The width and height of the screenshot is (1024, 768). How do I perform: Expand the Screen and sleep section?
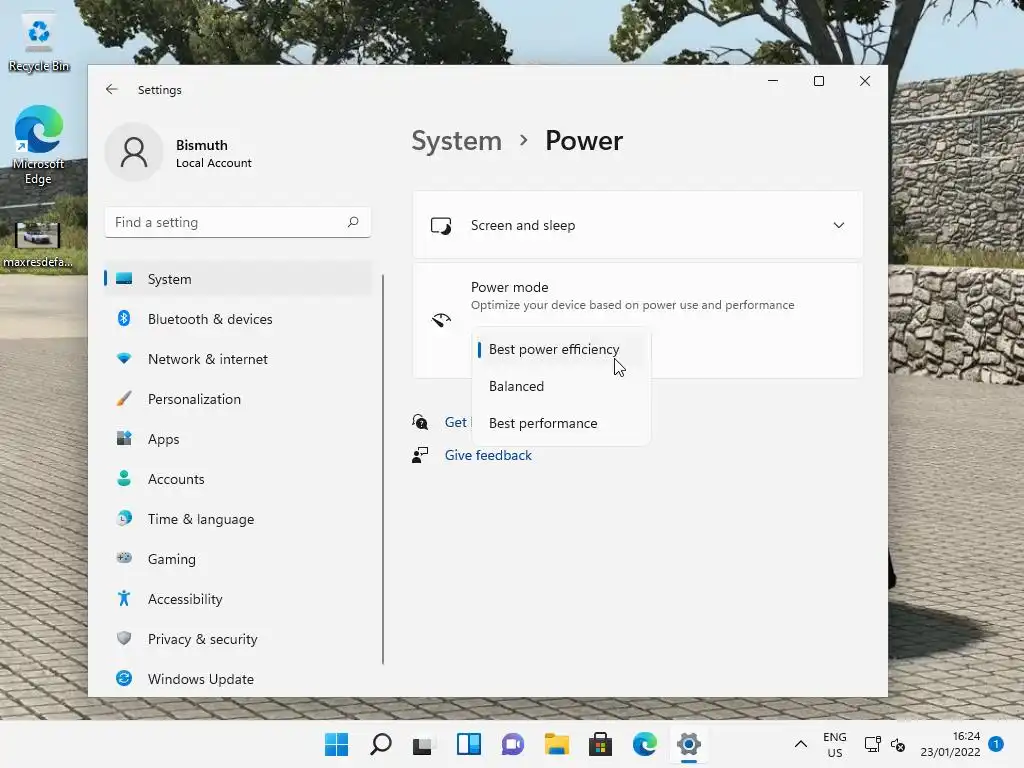point(637,225)
